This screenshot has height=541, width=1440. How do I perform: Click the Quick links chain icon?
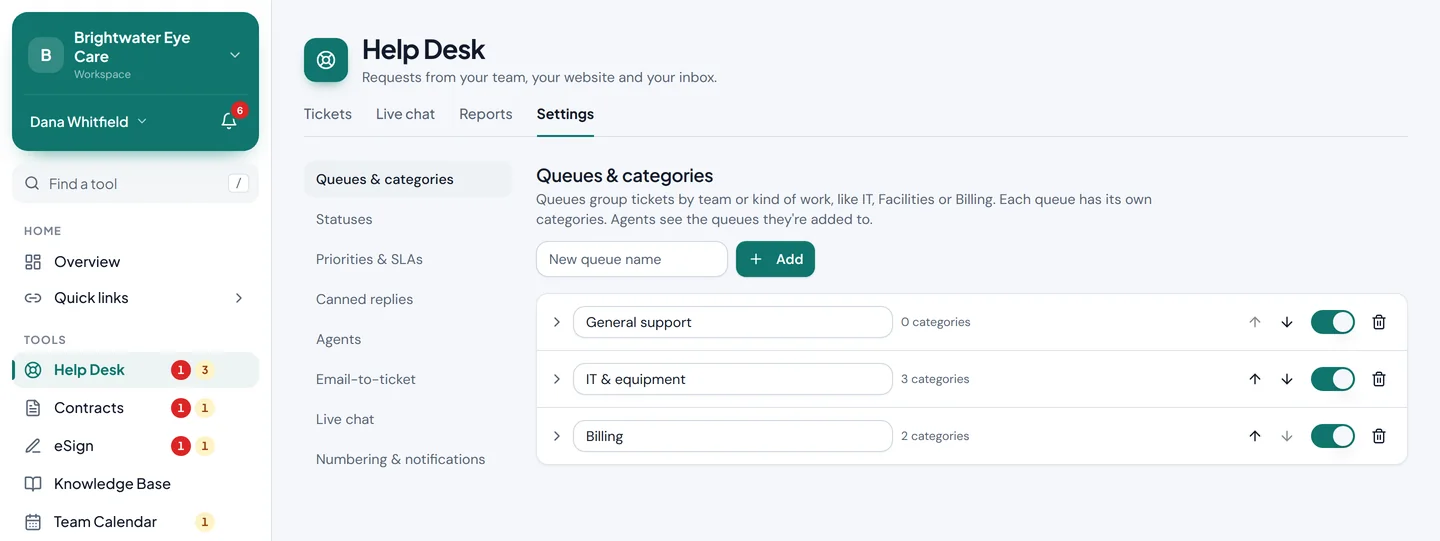(x=33, y=298)
